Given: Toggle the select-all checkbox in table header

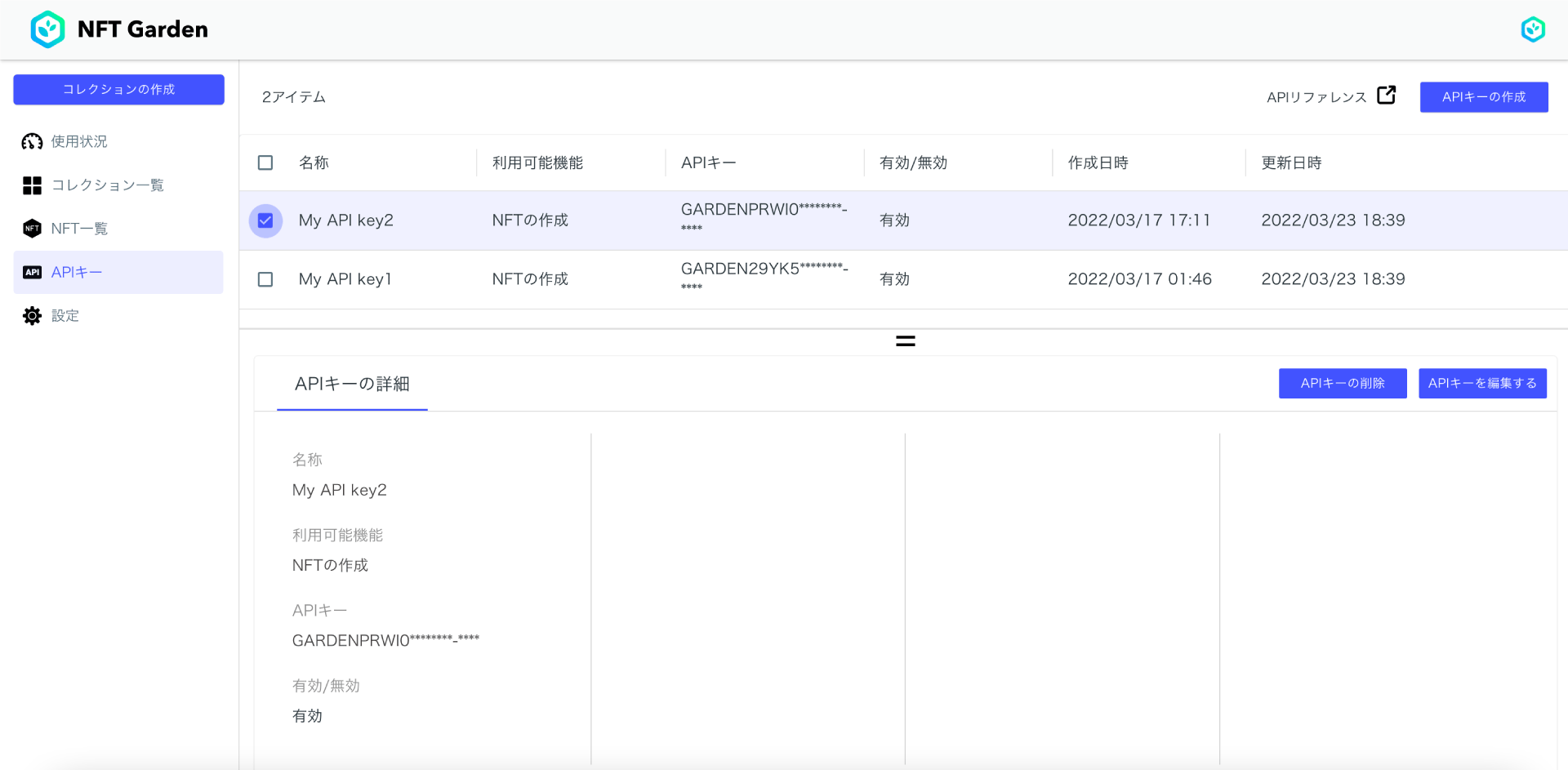Looking at the screenshot, I should [x=265, y=162].
